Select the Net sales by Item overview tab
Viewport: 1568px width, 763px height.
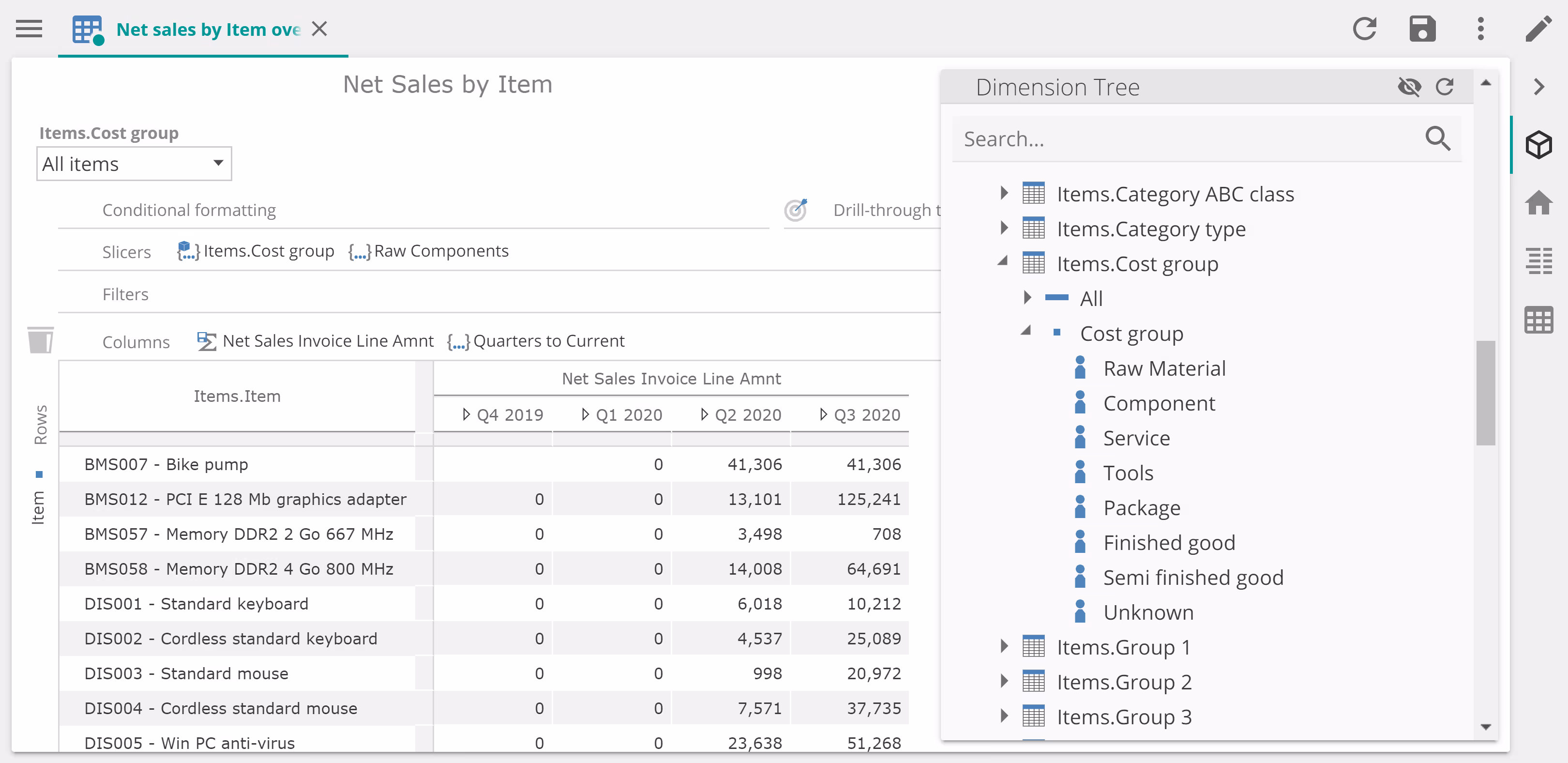(x=208, y=29)
